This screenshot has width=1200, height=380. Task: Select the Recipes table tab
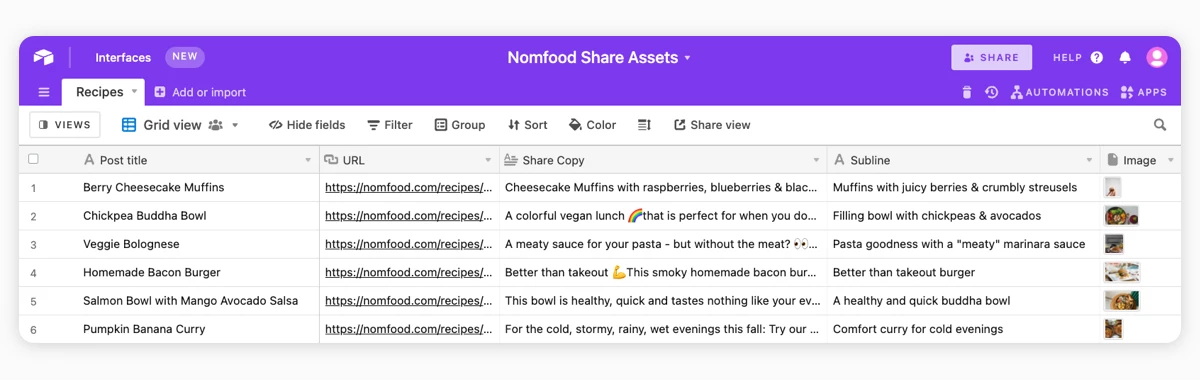pyautogui.click(x=103, y=92)
